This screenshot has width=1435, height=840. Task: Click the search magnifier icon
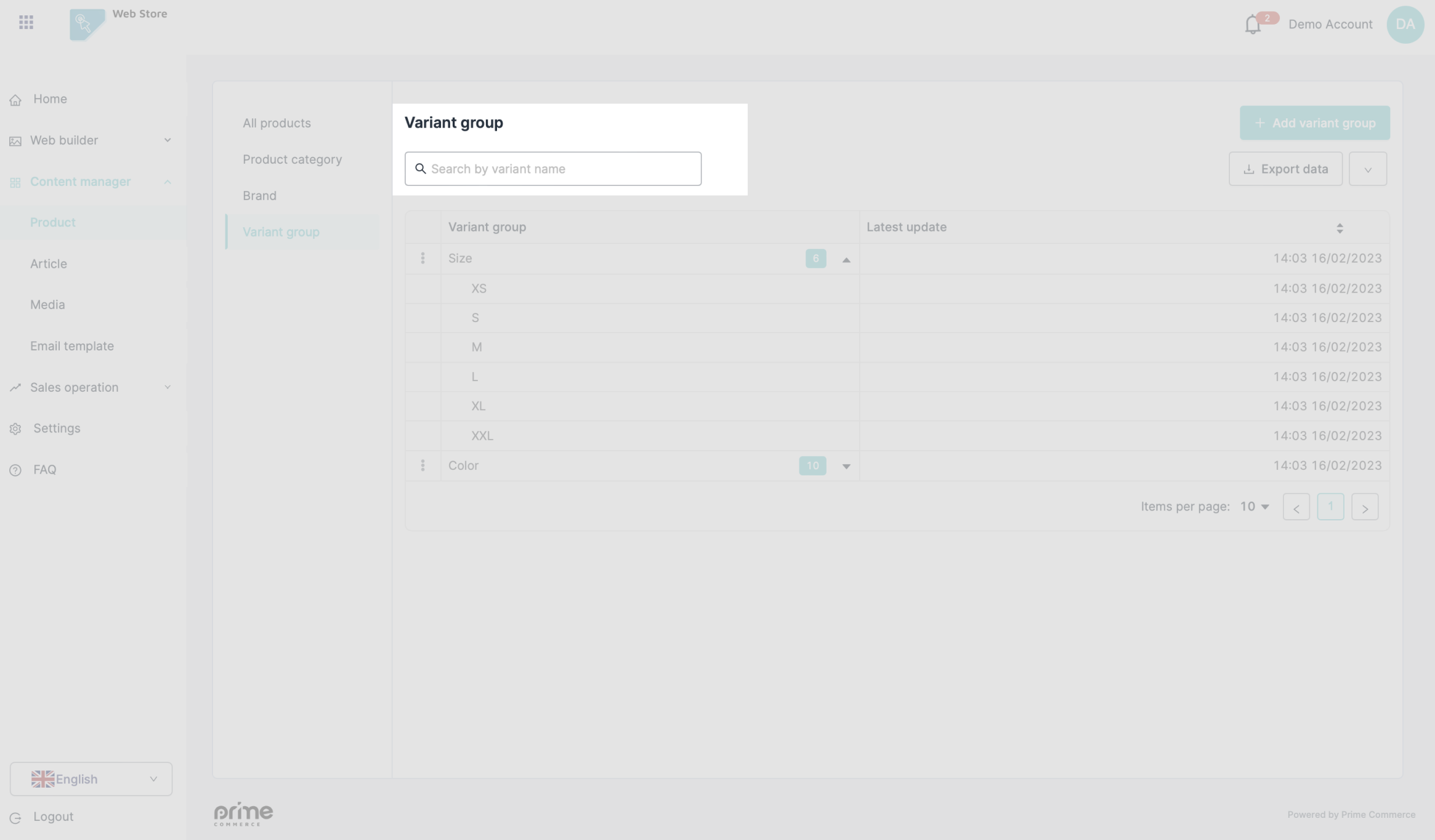pos(421,169)
